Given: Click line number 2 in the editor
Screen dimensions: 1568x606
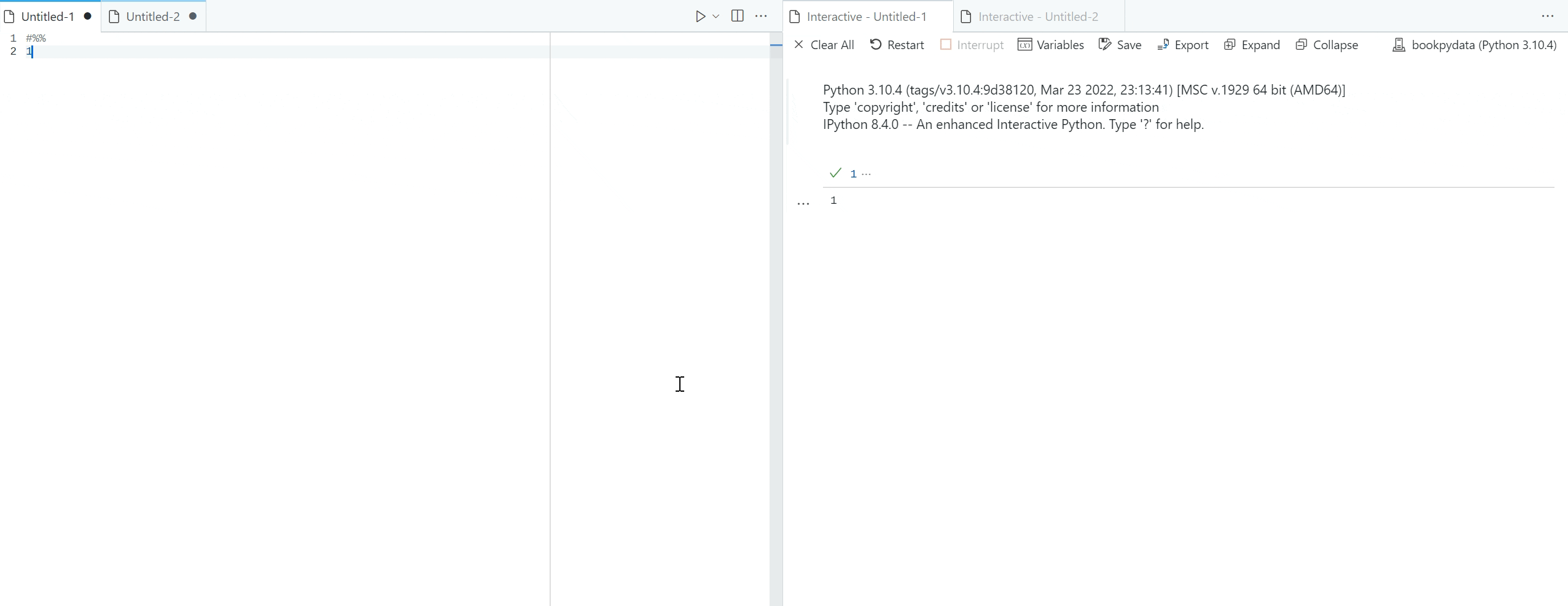Looking at the screenshot, I should (x=14, y=52).
